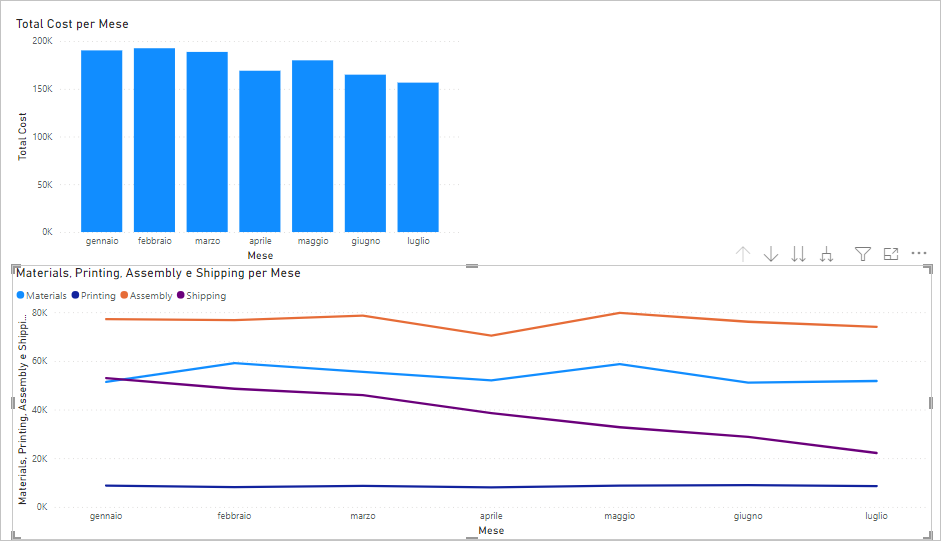941x541 pixels.
Task: Open More options ellipsis menu
Action: (x=919, y=253)
